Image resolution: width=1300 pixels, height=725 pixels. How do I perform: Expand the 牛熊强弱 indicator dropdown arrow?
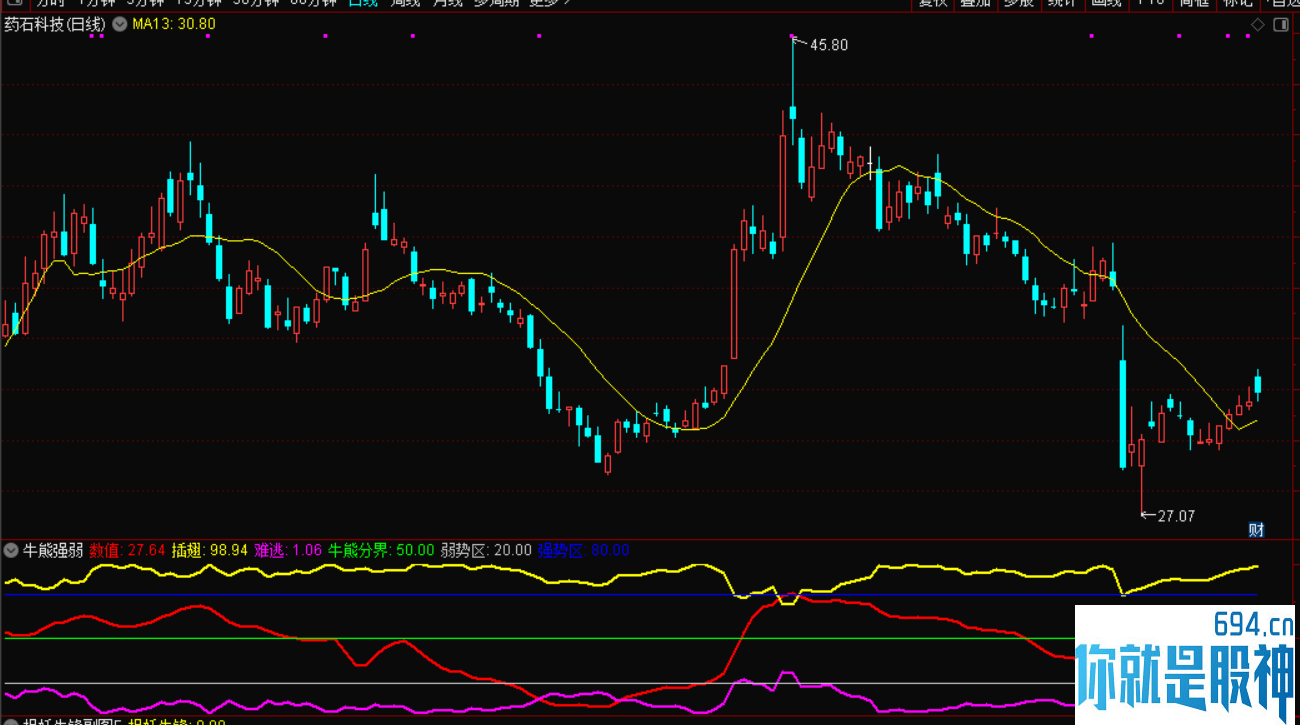pos(11,550)
